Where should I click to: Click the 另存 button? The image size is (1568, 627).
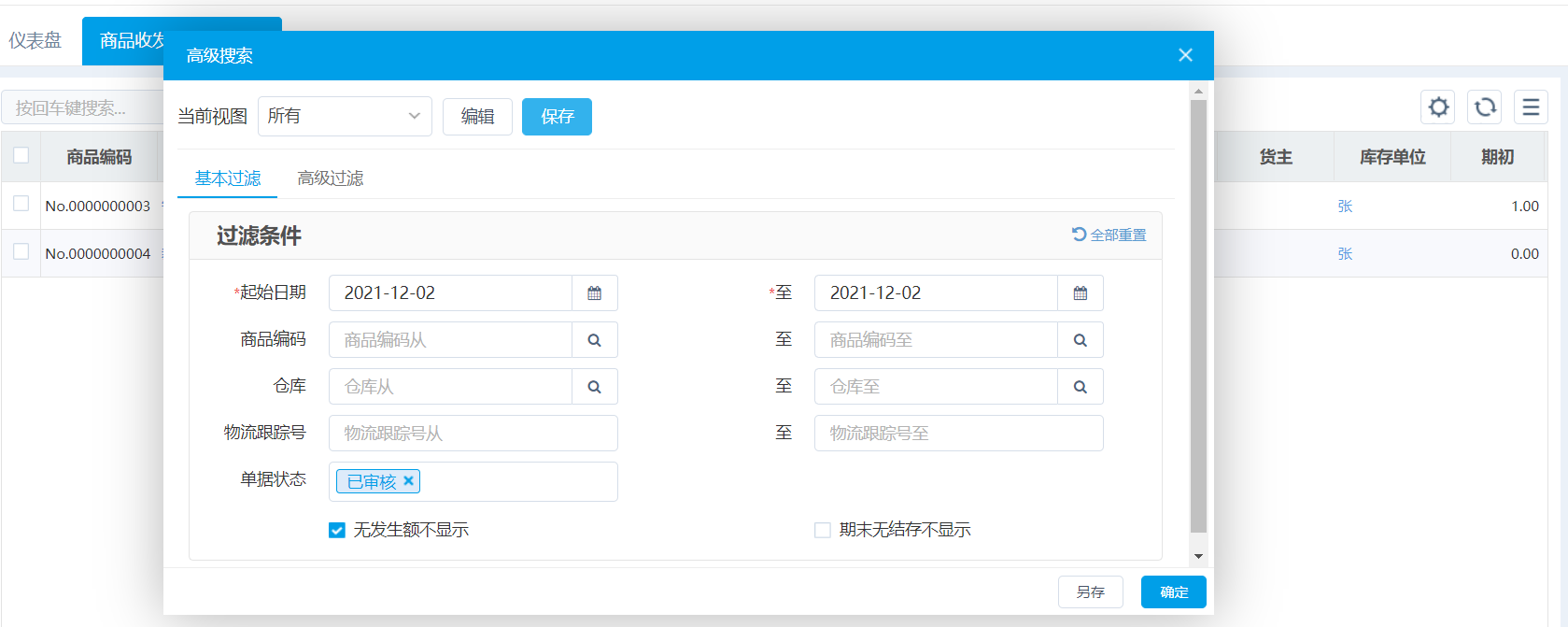1091,592
